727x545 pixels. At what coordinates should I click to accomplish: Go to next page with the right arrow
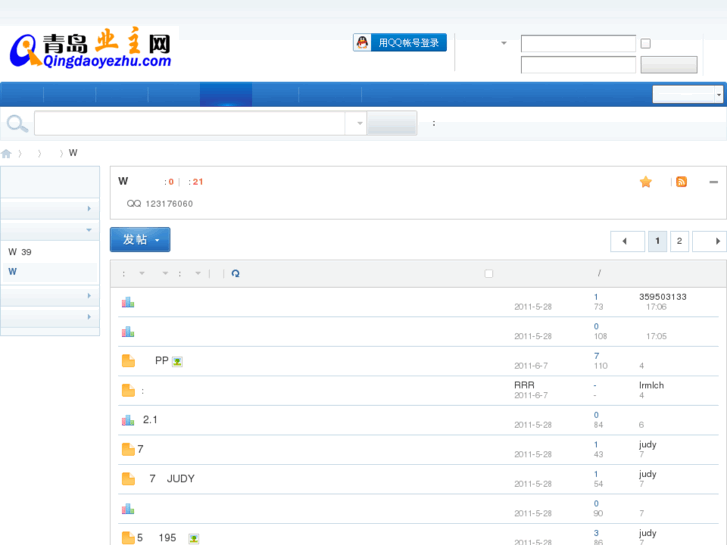(x=709, y=241)
